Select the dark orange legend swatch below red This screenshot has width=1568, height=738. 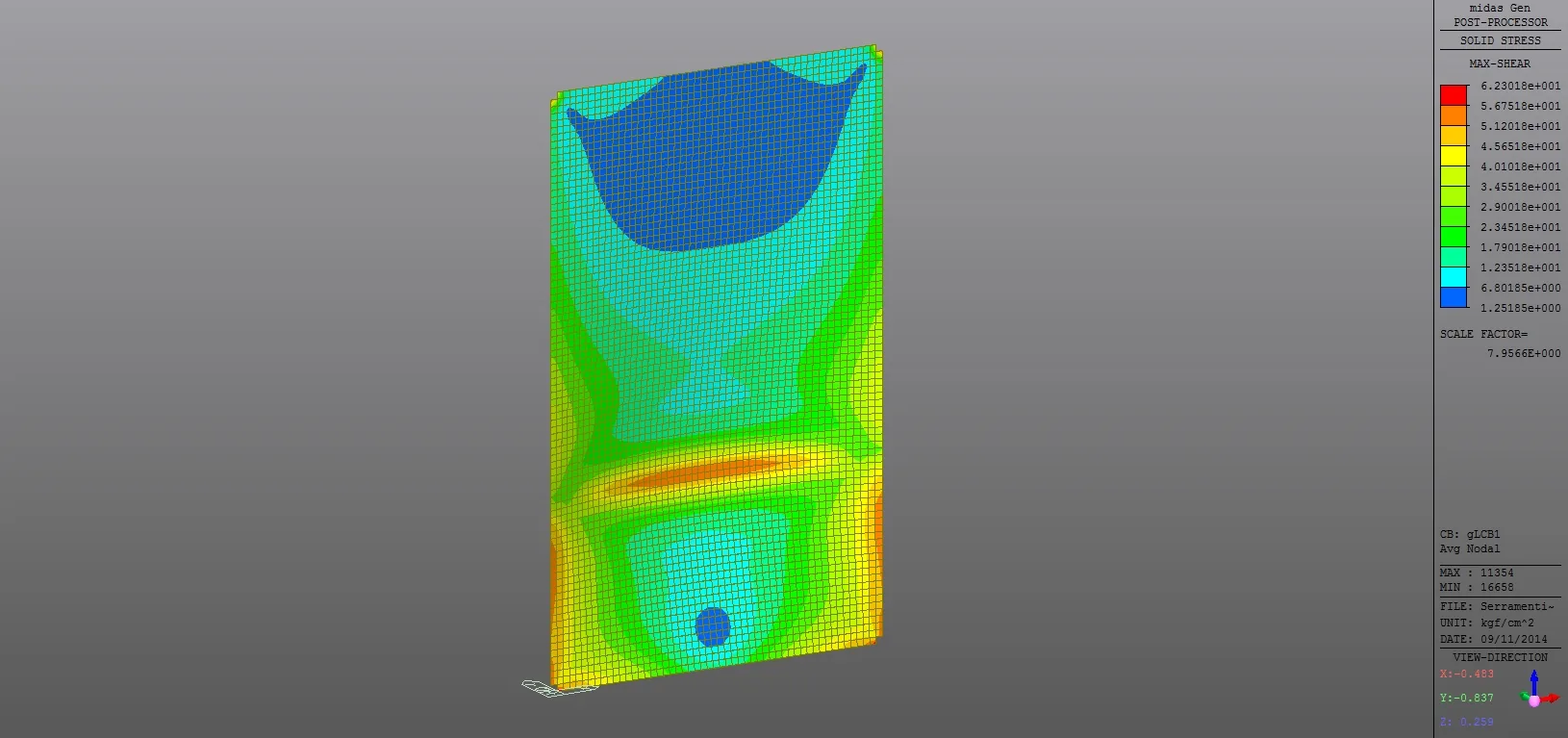1454,115
